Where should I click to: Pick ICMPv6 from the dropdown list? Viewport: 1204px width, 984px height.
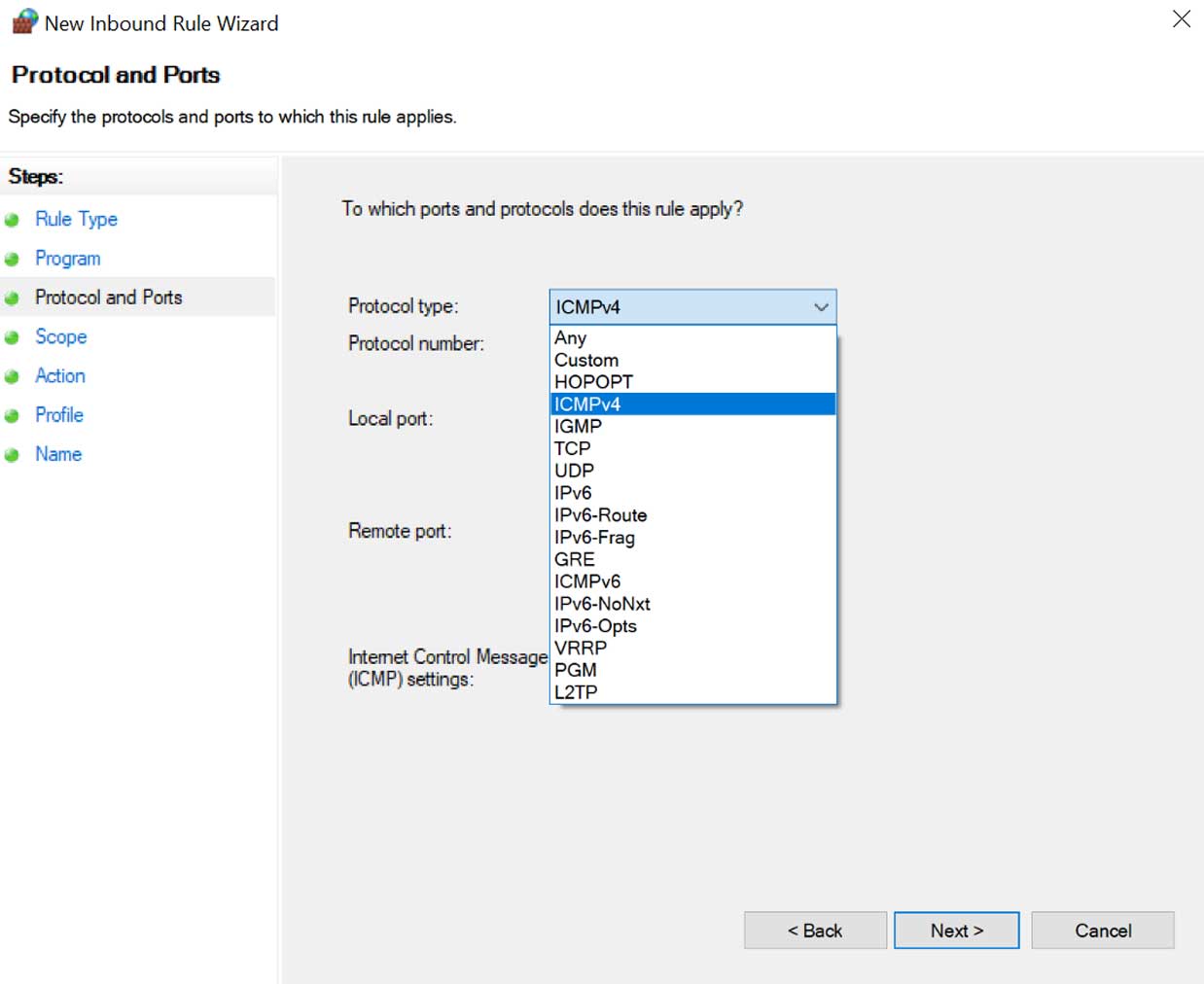click(587, 581)
